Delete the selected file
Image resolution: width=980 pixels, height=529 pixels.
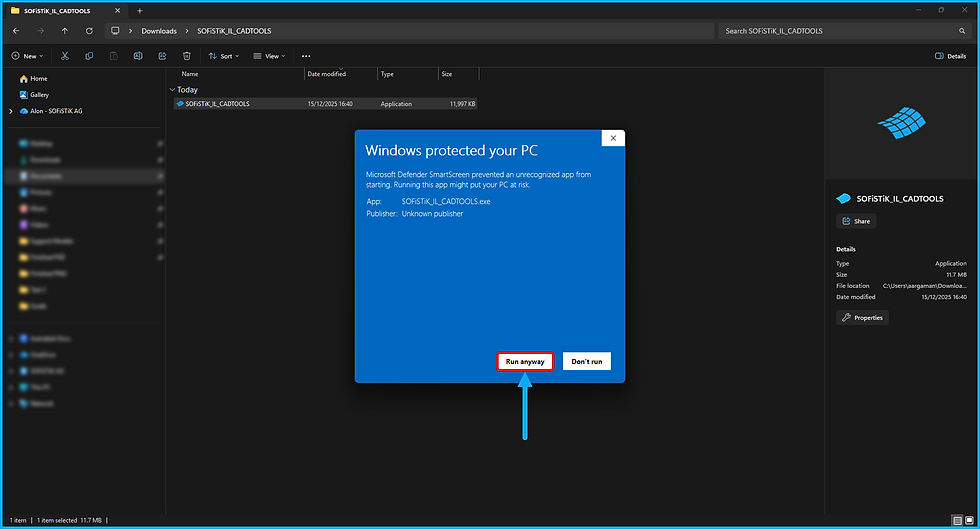(x=186, y=56)
